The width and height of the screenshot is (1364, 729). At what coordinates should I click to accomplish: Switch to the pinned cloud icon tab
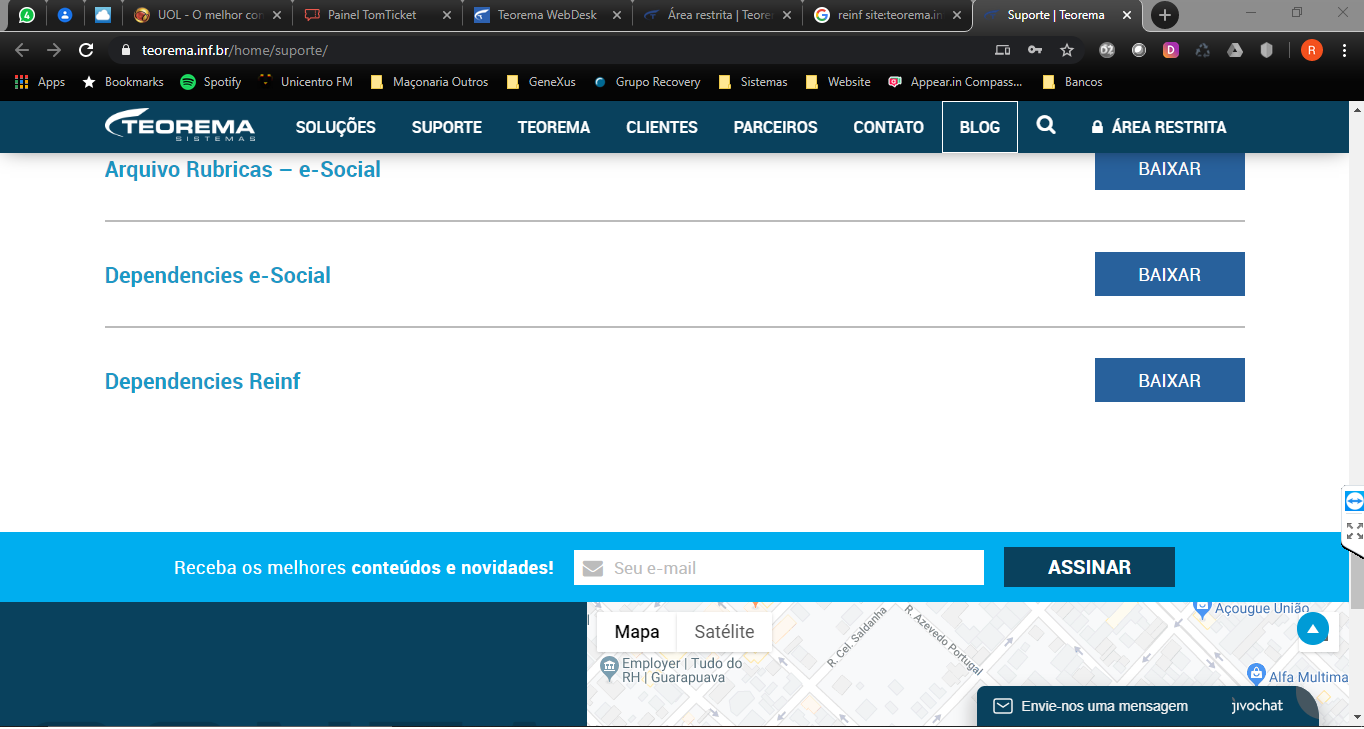(103, 15)
